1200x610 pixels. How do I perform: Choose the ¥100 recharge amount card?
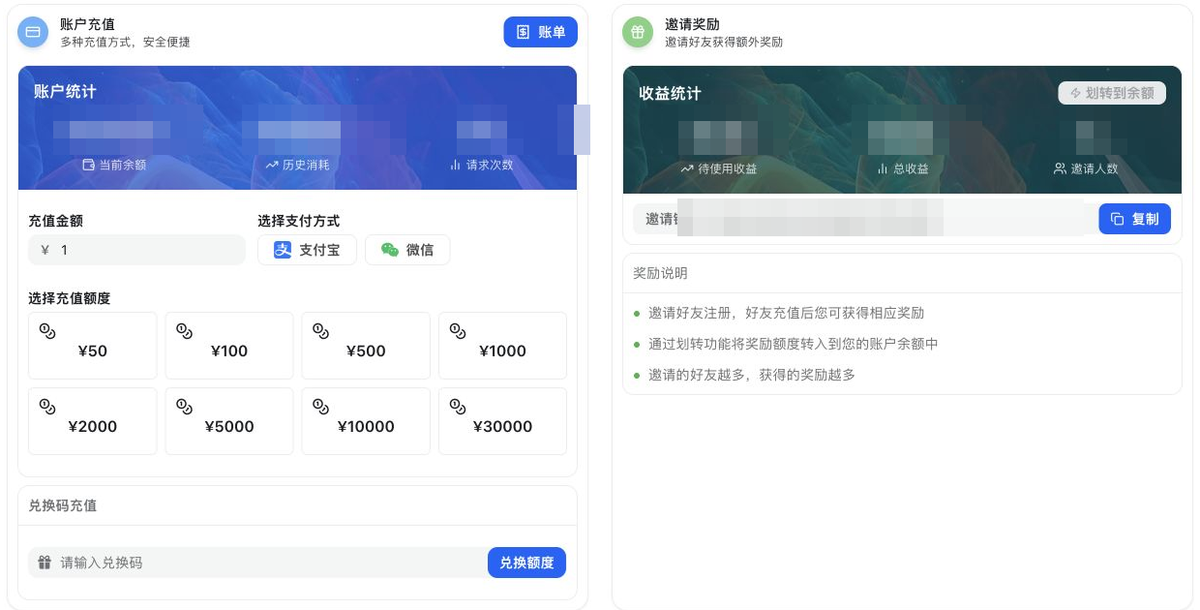pyautogui.click(x=229, y=346)
